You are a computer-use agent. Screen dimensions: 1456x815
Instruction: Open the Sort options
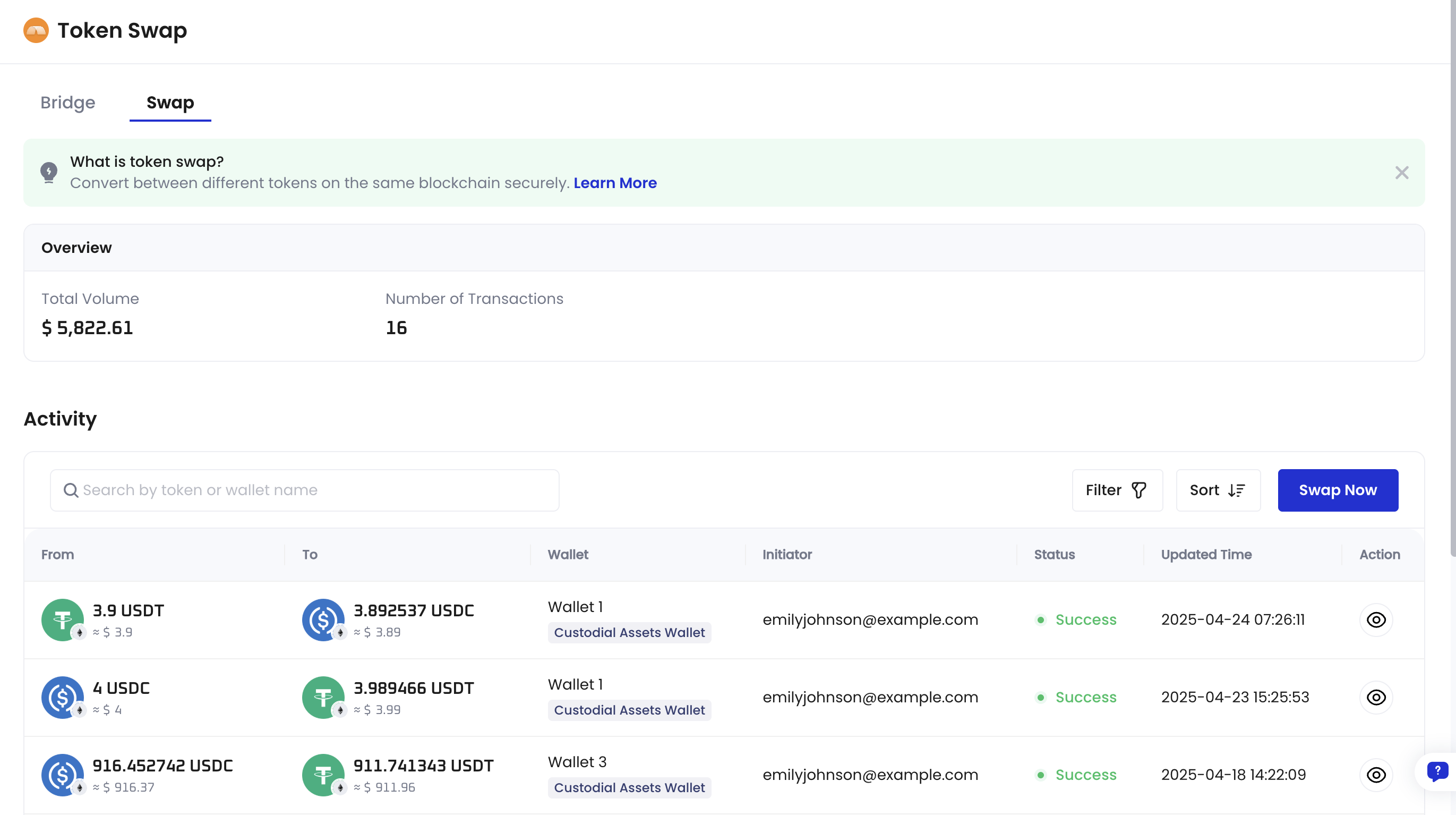point(1218,490)
